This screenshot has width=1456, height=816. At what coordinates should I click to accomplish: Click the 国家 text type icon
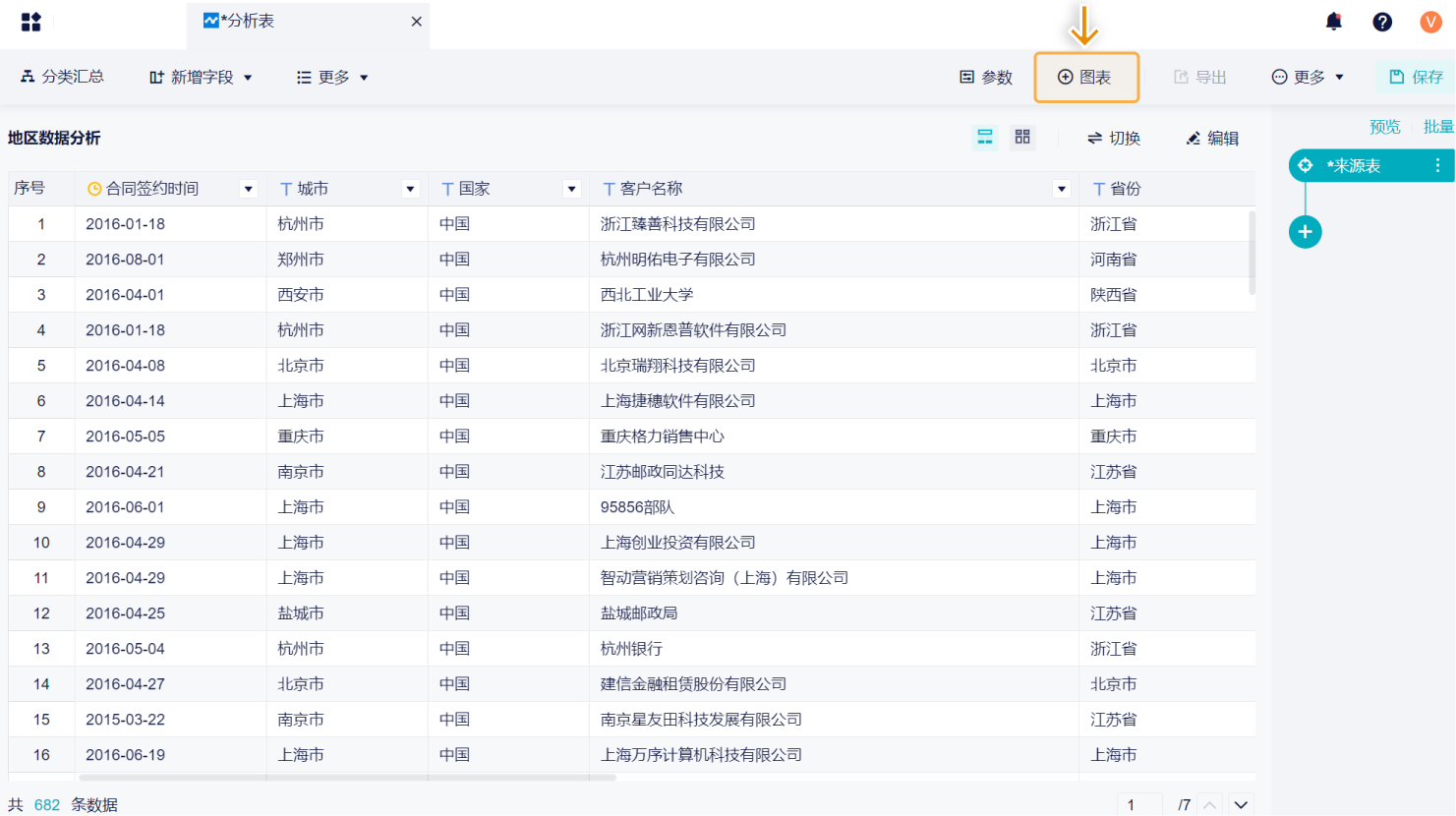click(447, 189)
